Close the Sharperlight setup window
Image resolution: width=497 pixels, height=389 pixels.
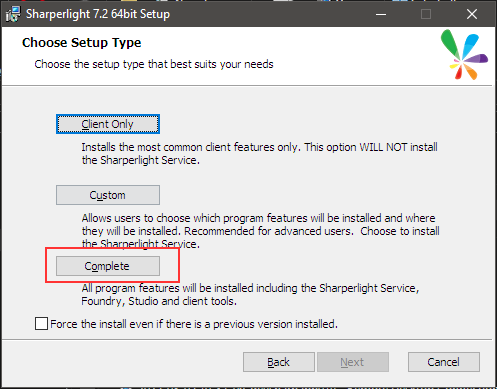tap(472, 14)
